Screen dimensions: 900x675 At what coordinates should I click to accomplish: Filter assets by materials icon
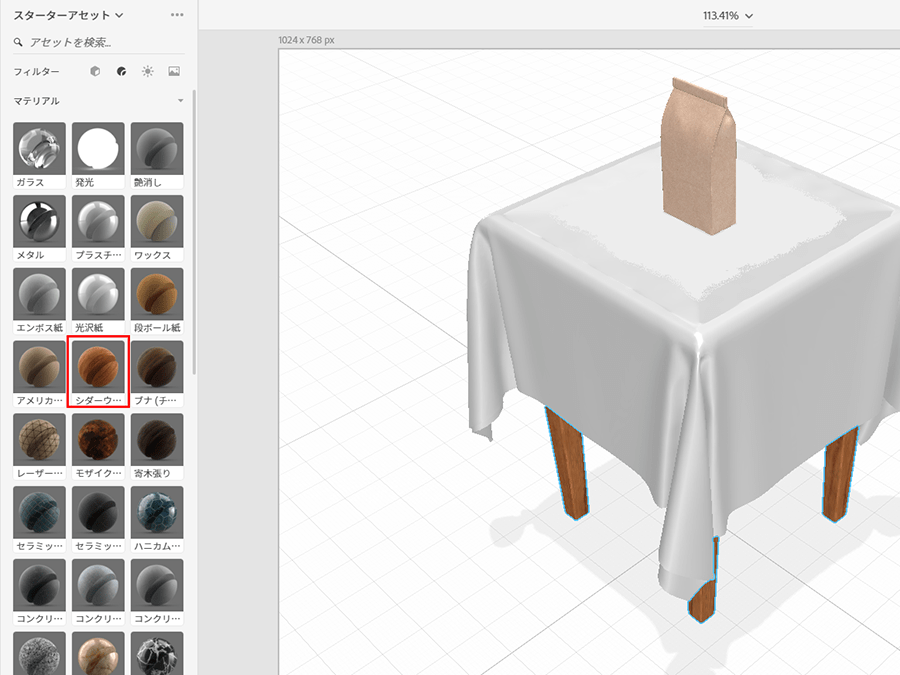[121, 72]
